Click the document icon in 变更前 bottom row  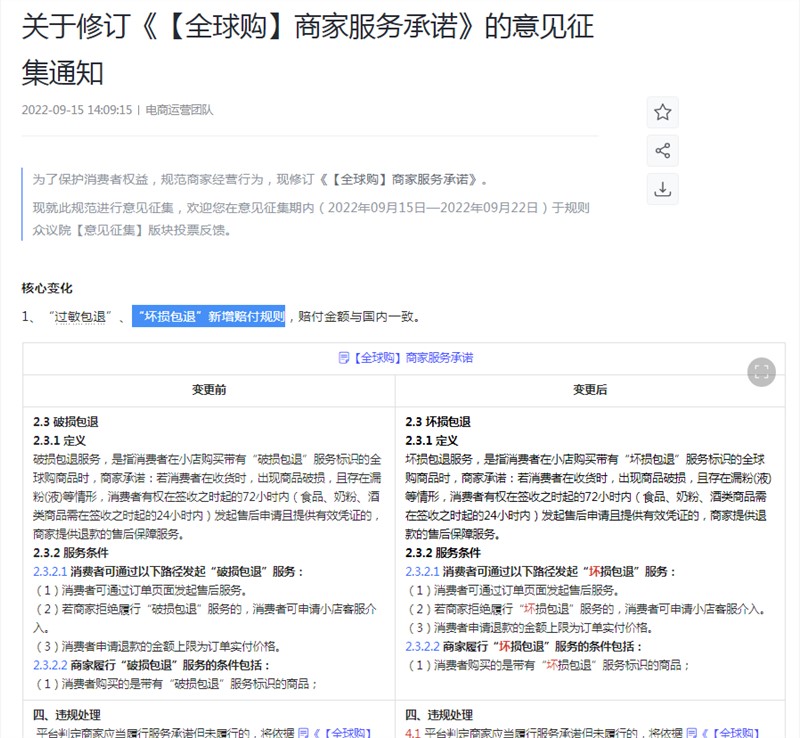pos(303,733)
